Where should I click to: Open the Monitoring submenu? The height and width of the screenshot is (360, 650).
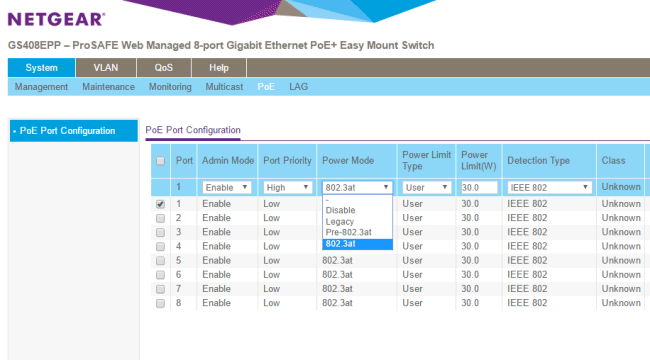coord(170,87)
